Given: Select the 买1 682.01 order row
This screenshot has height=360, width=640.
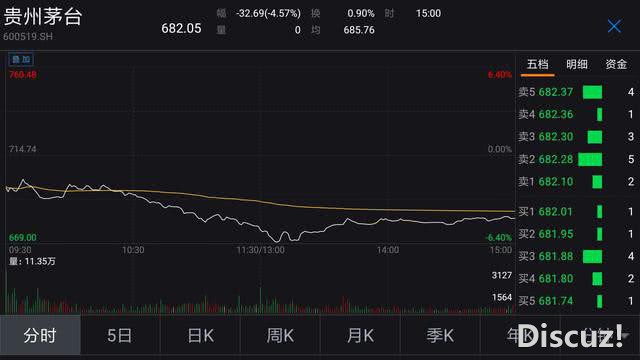Looking at the screenshot, I should (576, 211).
